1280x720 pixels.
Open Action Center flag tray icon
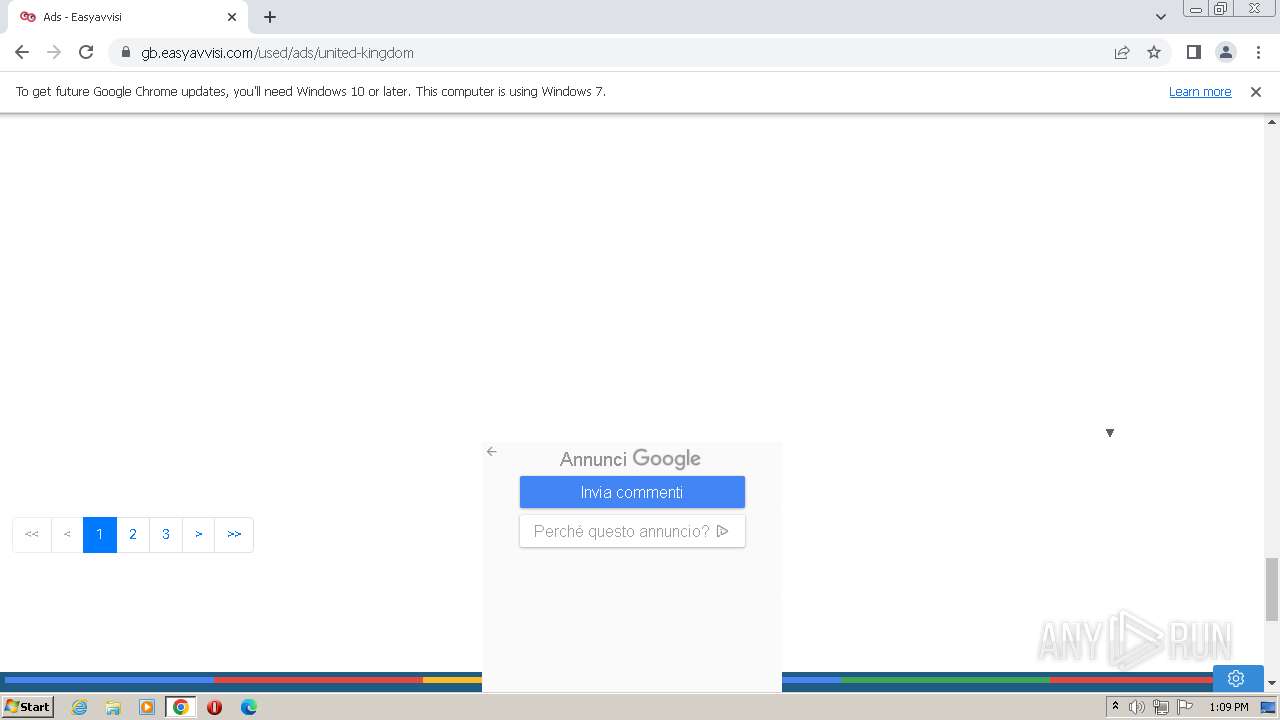pos(1185,707)
